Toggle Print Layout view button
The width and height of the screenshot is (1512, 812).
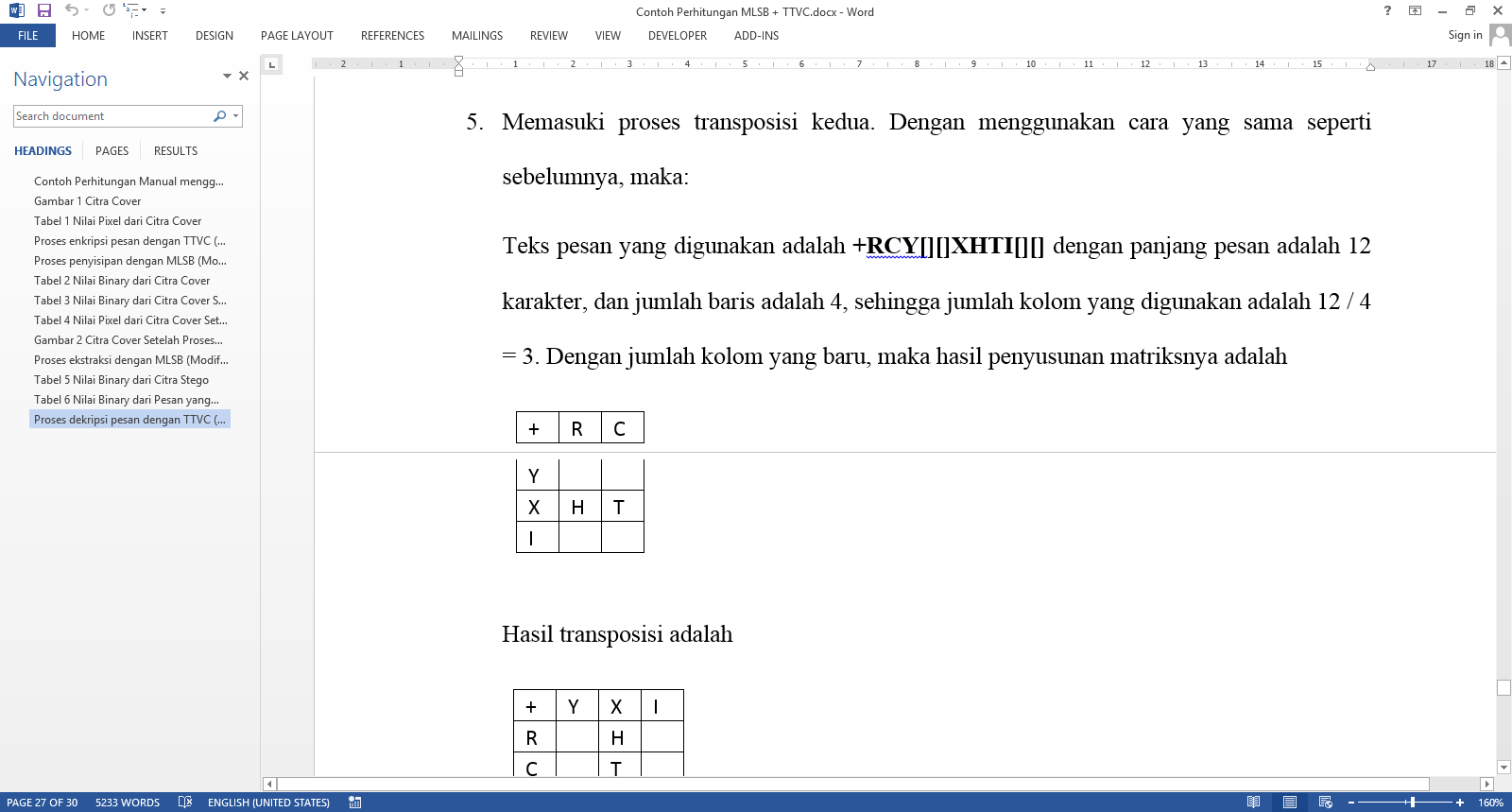pyautogui.click(x=1290, y=802)
